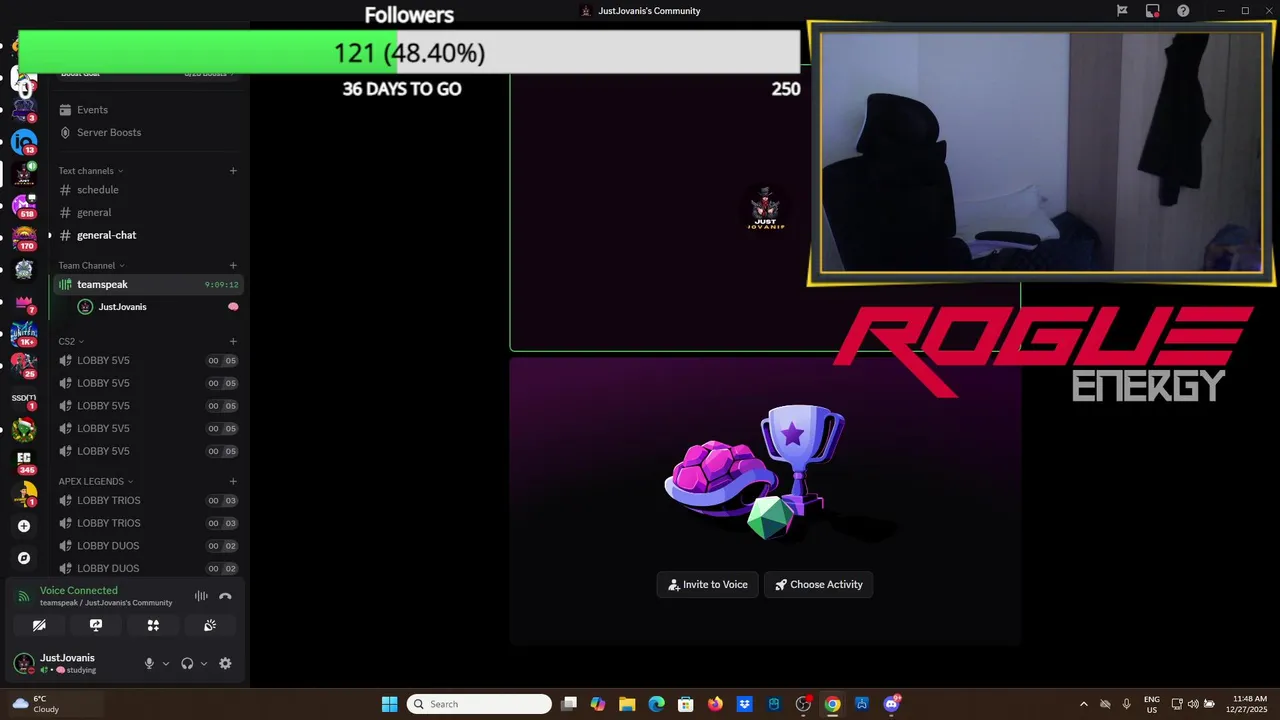
Task: Open Discord inbox icon in title bar
Action: pos(1152,11)
